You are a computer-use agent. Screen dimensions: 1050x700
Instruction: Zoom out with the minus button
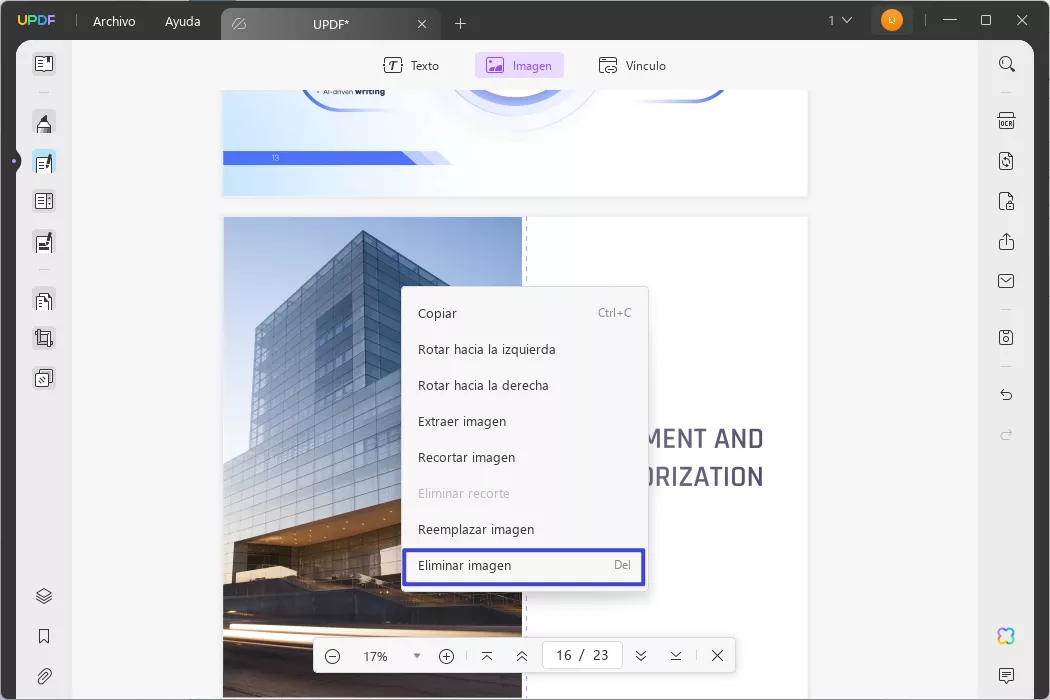pyautogui.click(x=332, y=656)
